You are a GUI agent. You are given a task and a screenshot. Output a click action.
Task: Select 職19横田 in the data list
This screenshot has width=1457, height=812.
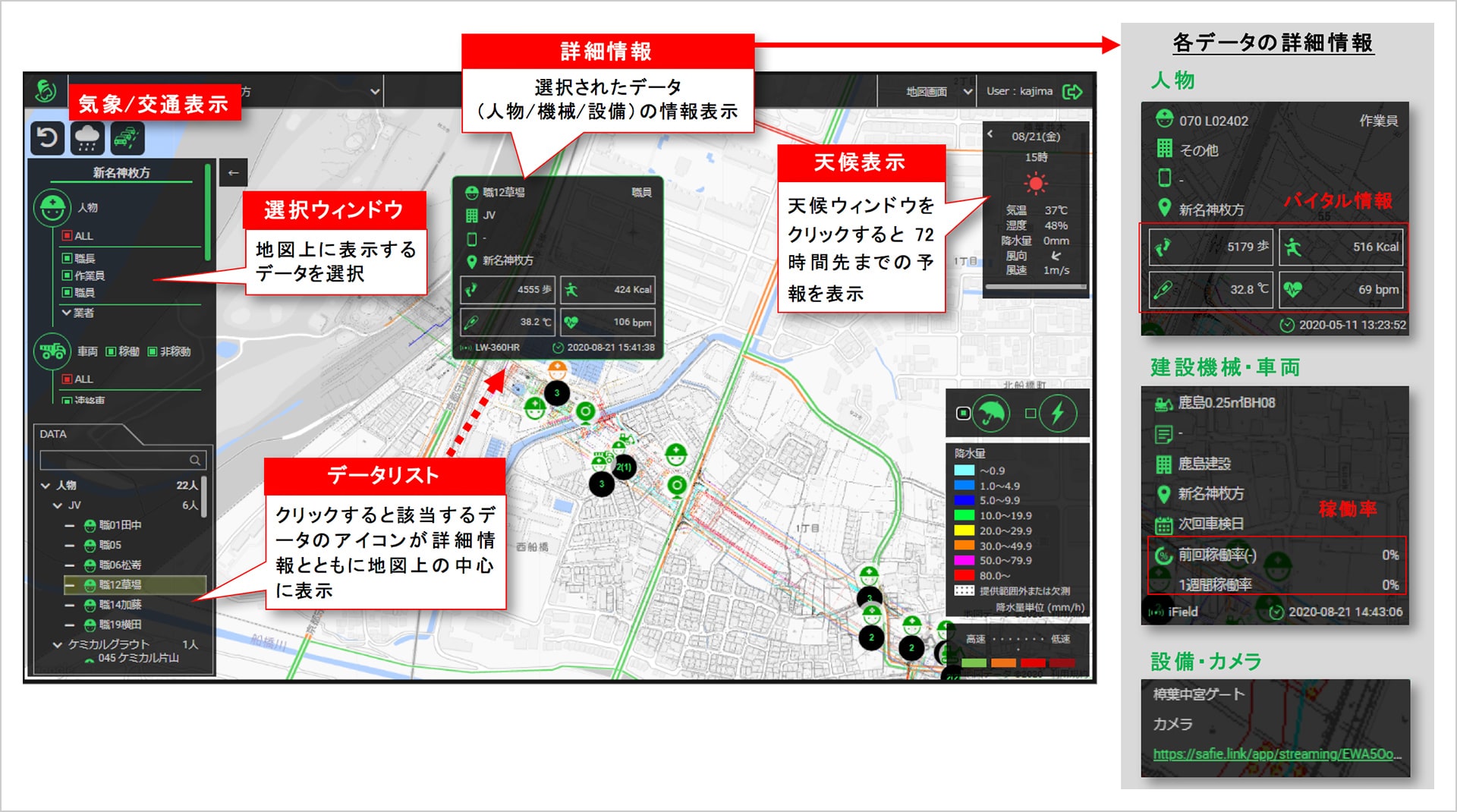tap(120, 625)
